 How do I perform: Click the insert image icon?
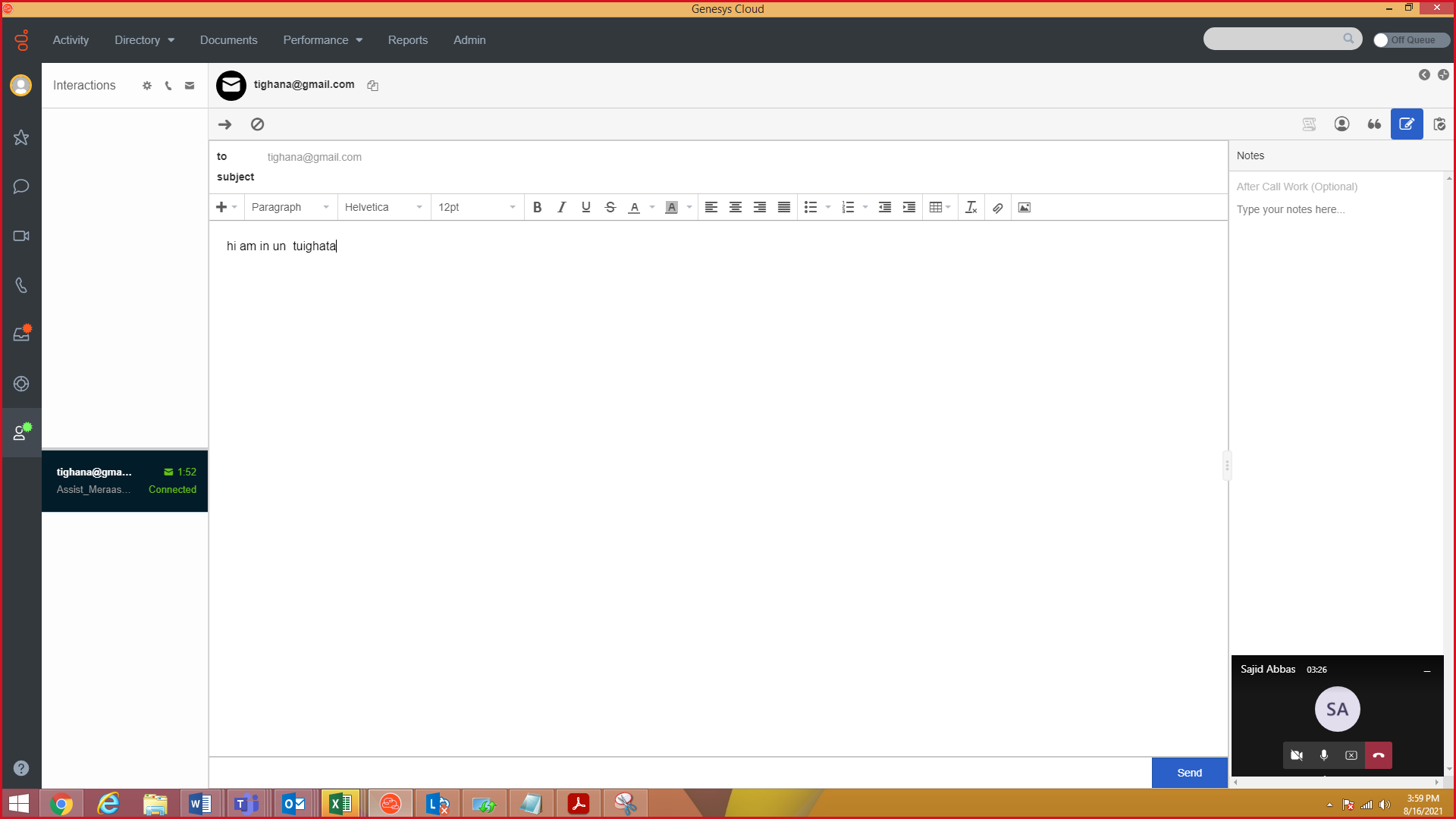[1024, 207]
